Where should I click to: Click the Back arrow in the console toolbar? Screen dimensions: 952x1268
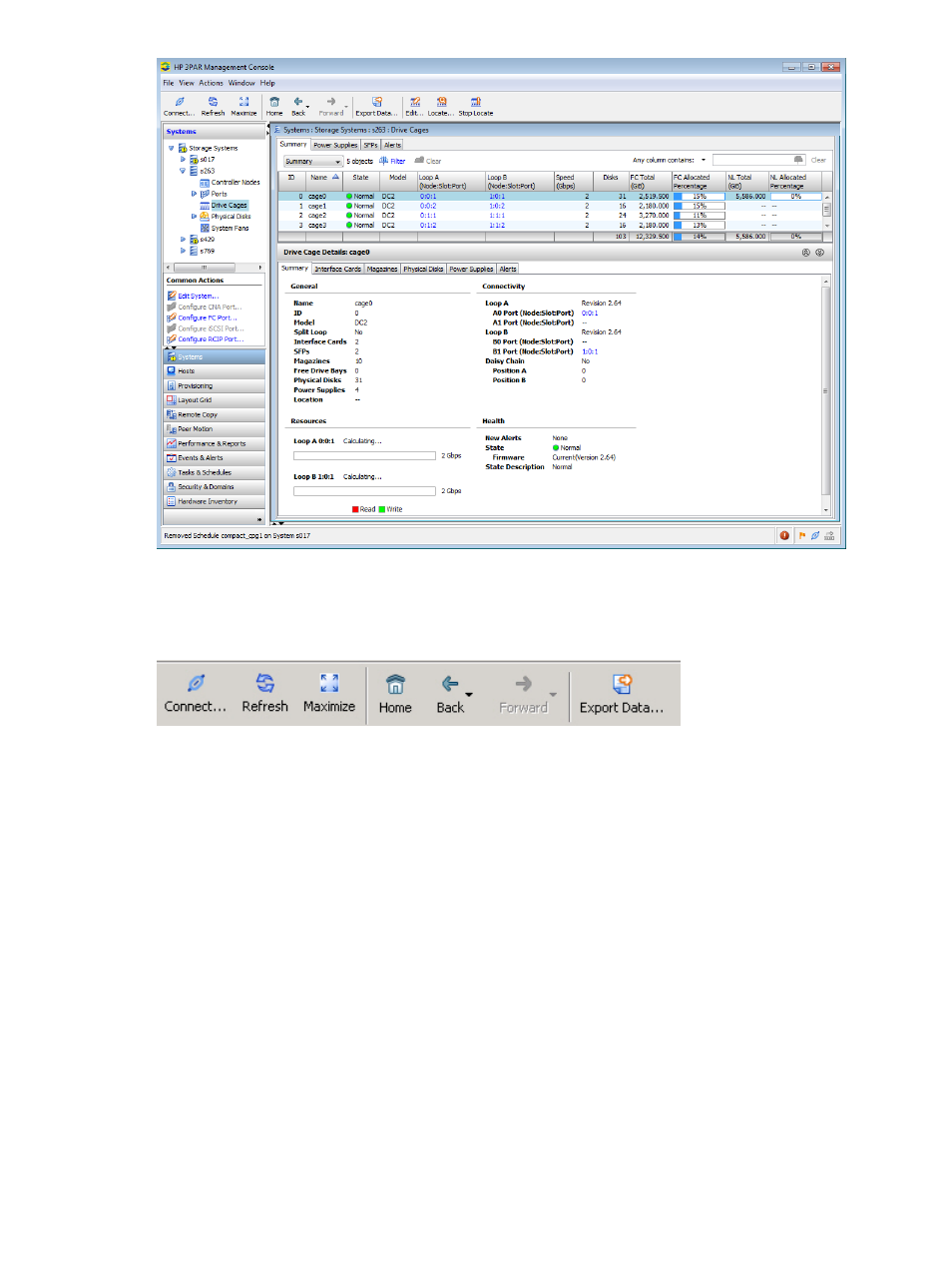(x=298, y=102)
